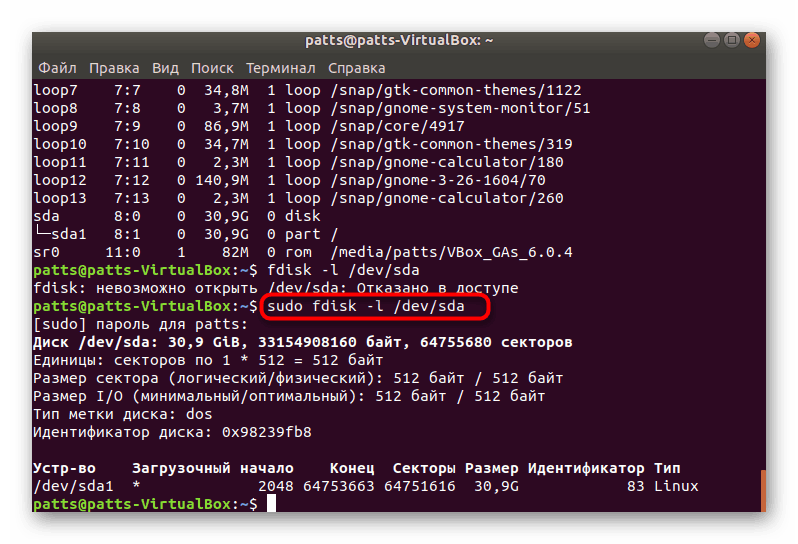The width and height of the screenshot is (798, 544).
Task: Click the fdisk -l /dev/sda command without sudo
Action: (343, 270)
